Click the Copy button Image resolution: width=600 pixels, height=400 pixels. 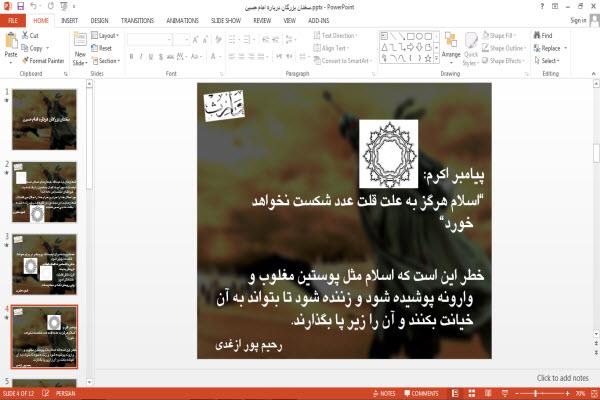pos(32,48)
